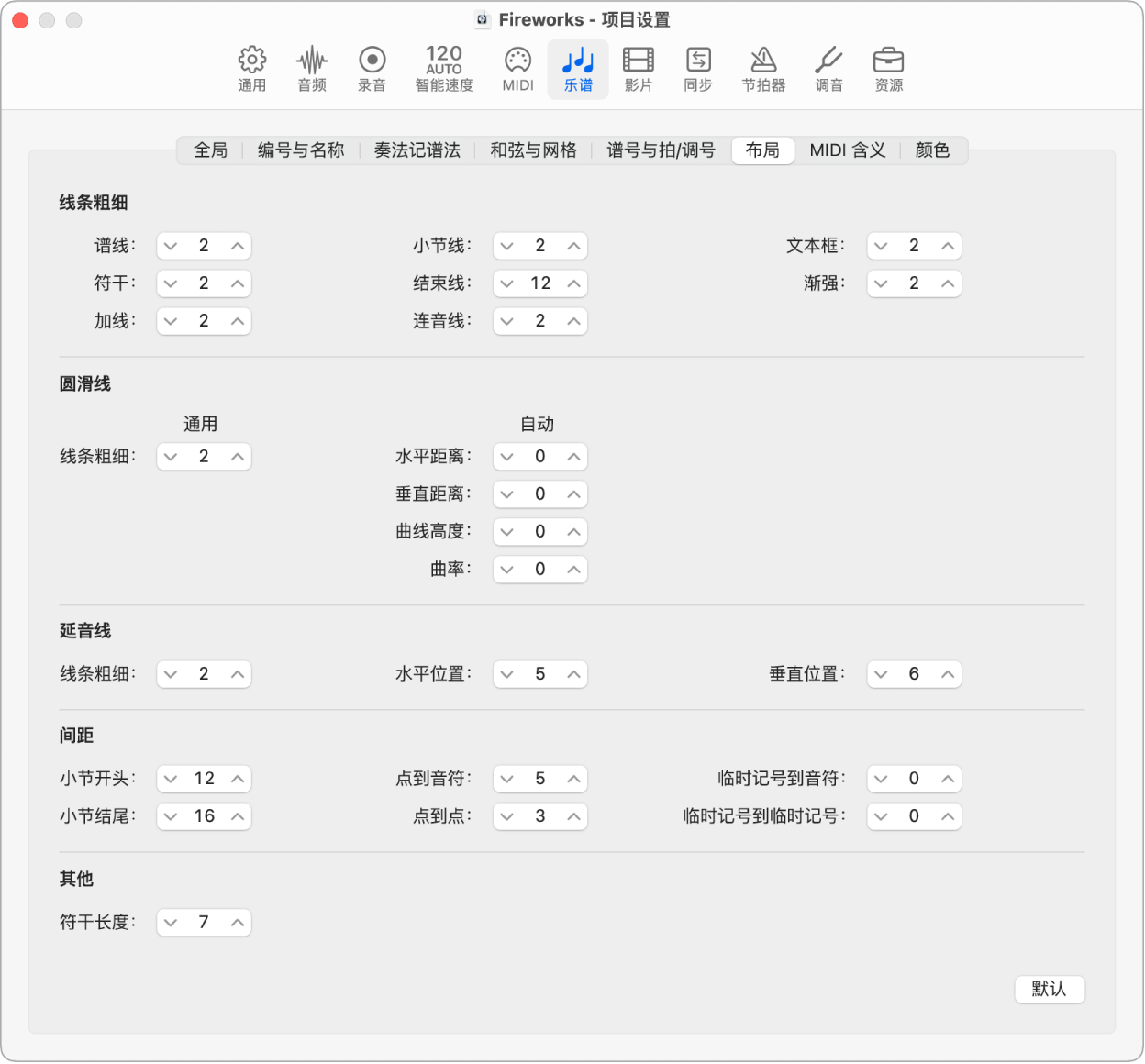The width and height of the screenshot is (1145, 1064).
Task: Switch to the MIDI 含义 tab
Action: coord(847,150)
